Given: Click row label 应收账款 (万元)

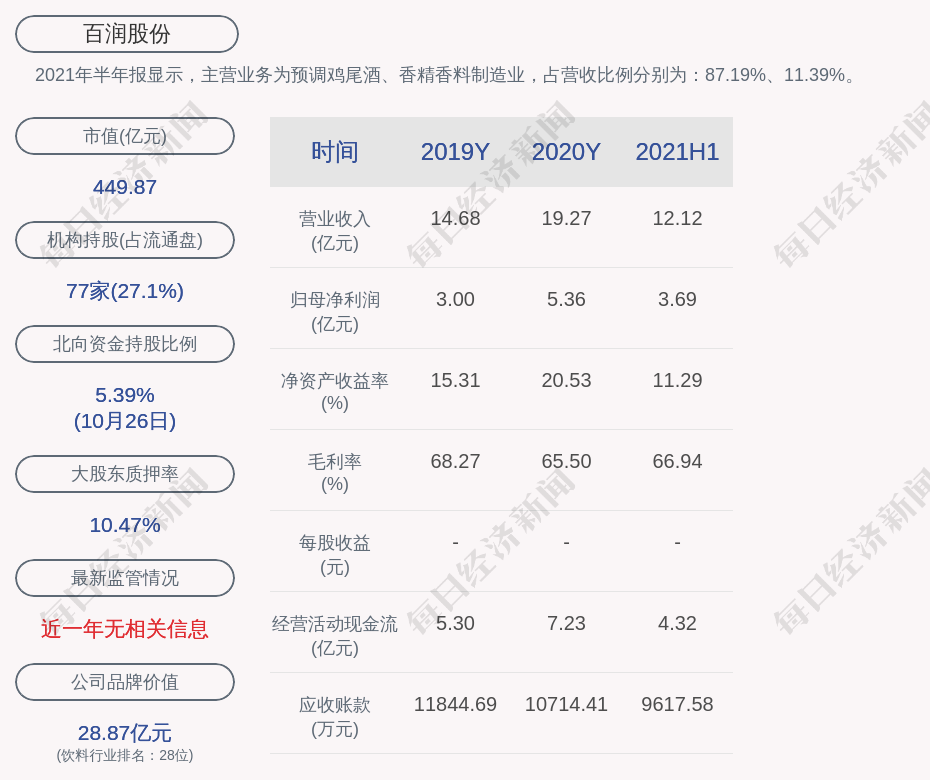Looking at the screenshot, I should pyautogui.click(x=335, y=717).
